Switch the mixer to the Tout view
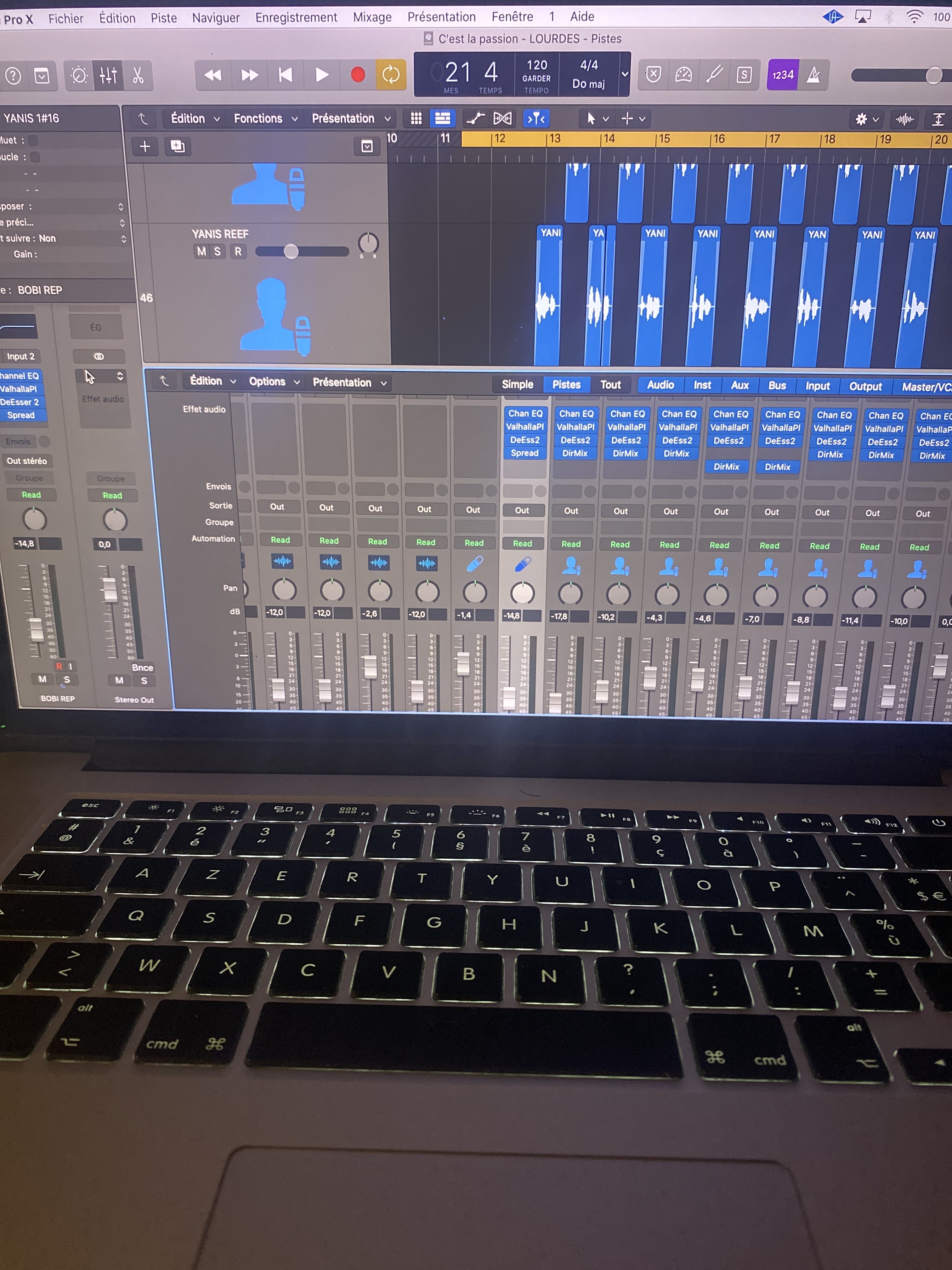This screenshot has height=1270, width=952. pyautogui.click(x=610, y=385)
